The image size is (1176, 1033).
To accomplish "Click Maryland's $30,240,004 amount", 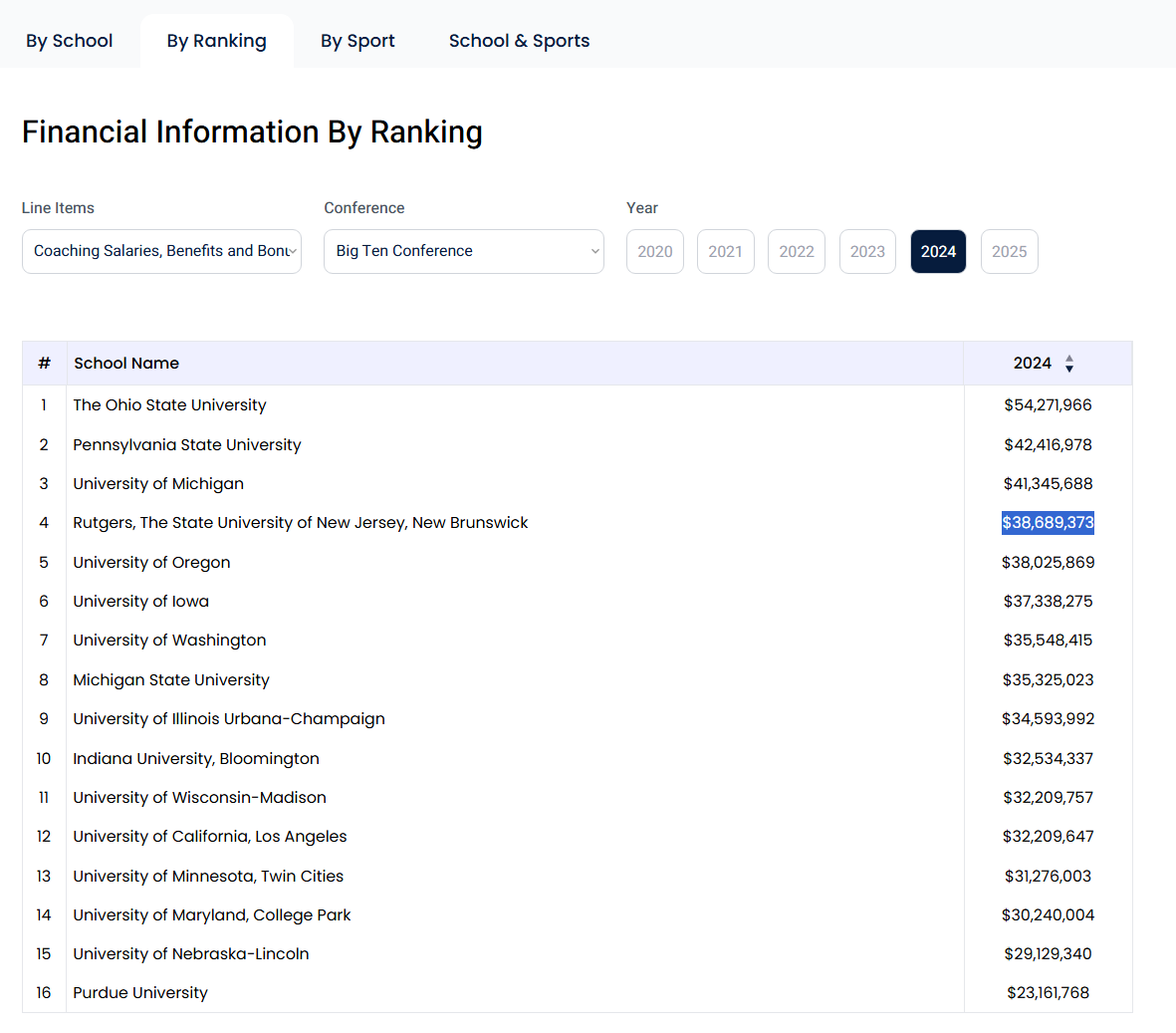I will [1048, 915].
